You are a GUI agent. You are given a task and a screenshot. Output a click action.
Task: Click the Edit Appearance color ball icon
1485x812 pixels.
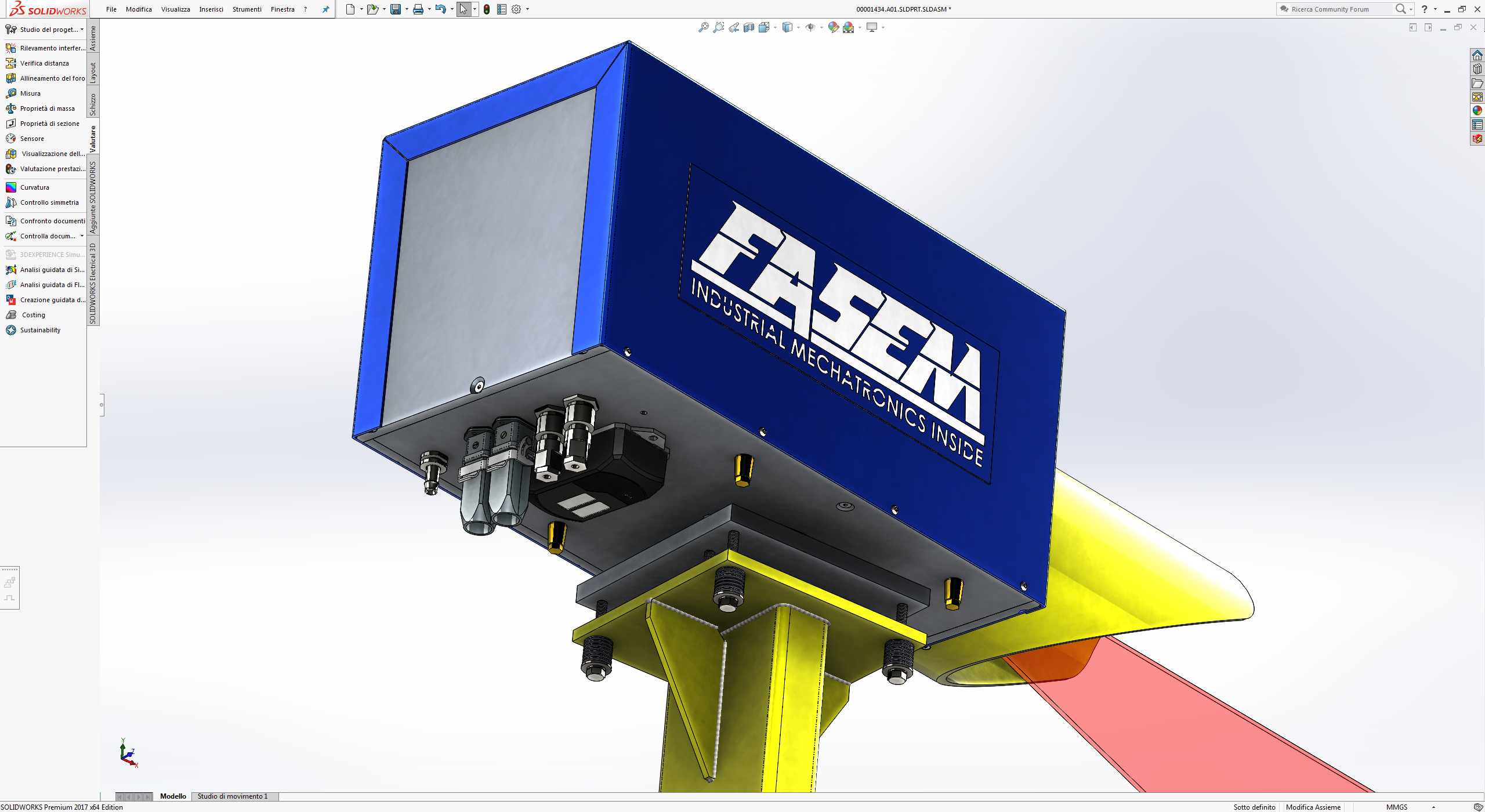[x=834, y=27]
